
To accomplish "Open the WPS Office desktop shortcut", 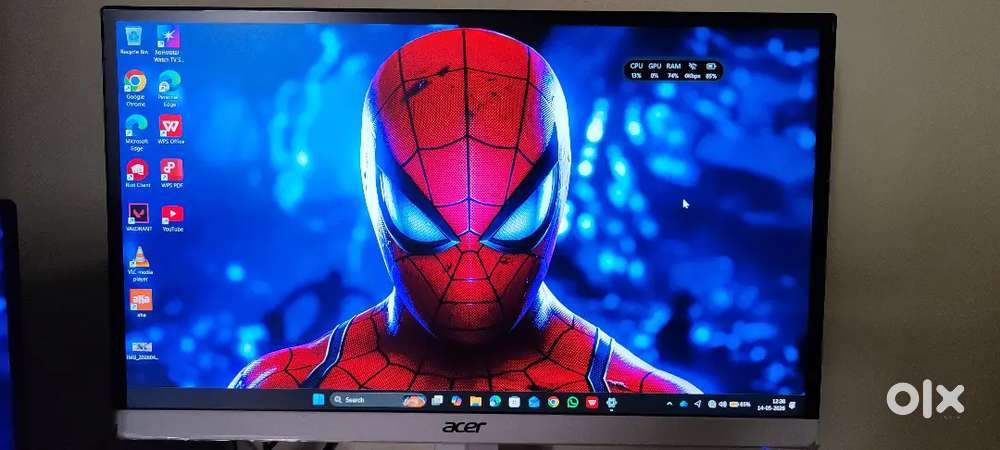I will pos(171,130).
